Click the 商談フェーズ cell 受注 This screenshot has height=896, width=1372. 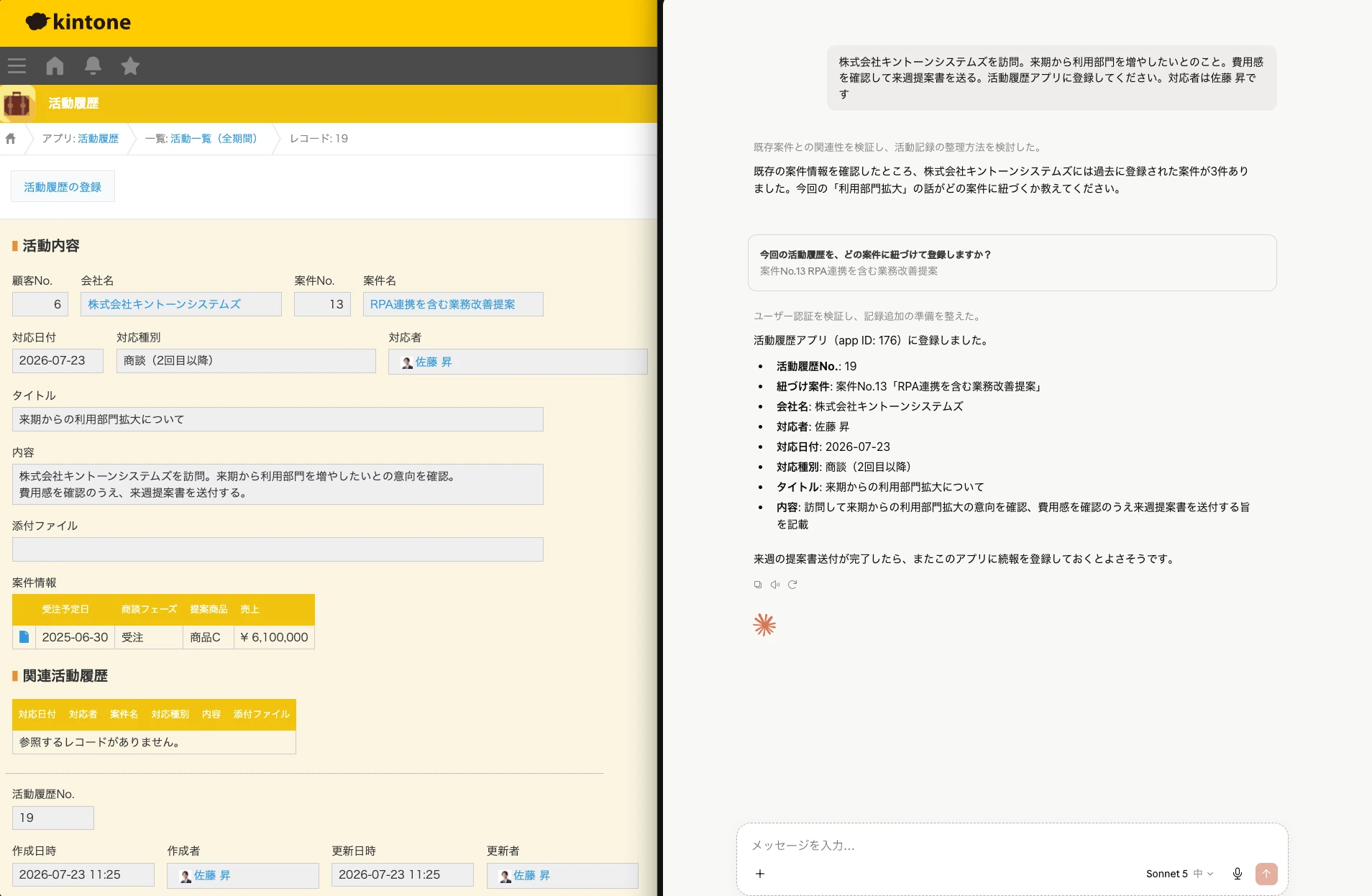coord(149,637)
